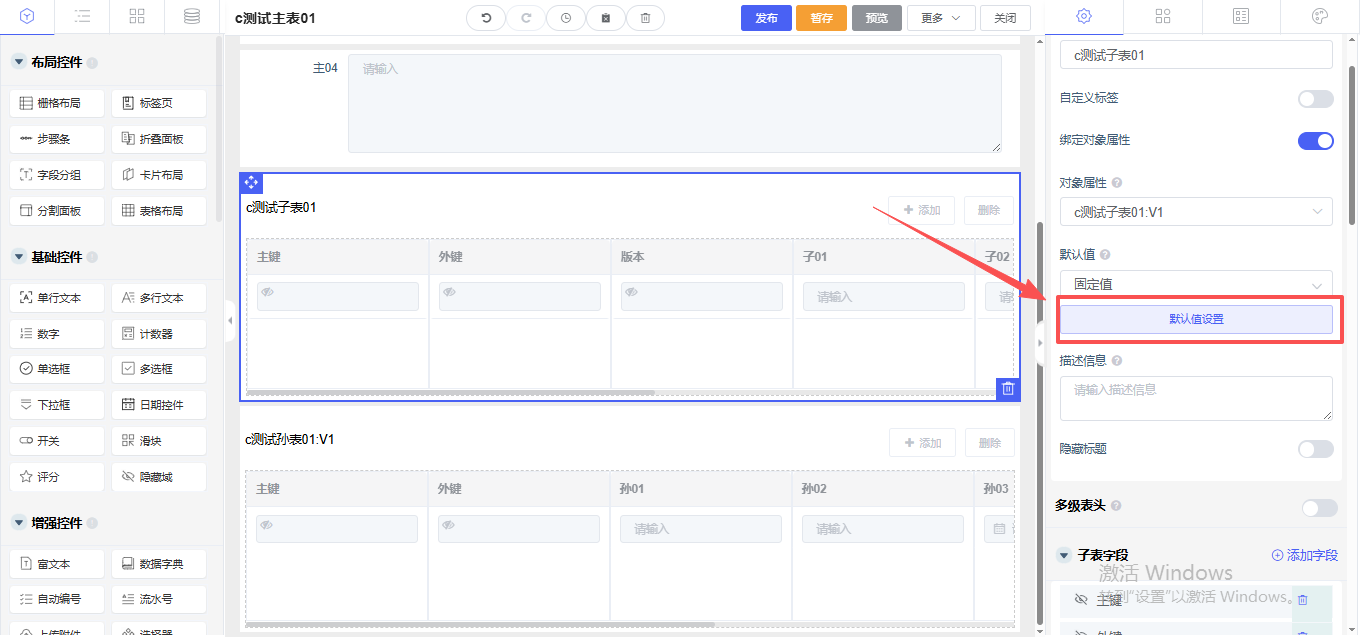Open the database icon tab in left panel
Viewport: 1360px width, 641px height.
[191, 17]
